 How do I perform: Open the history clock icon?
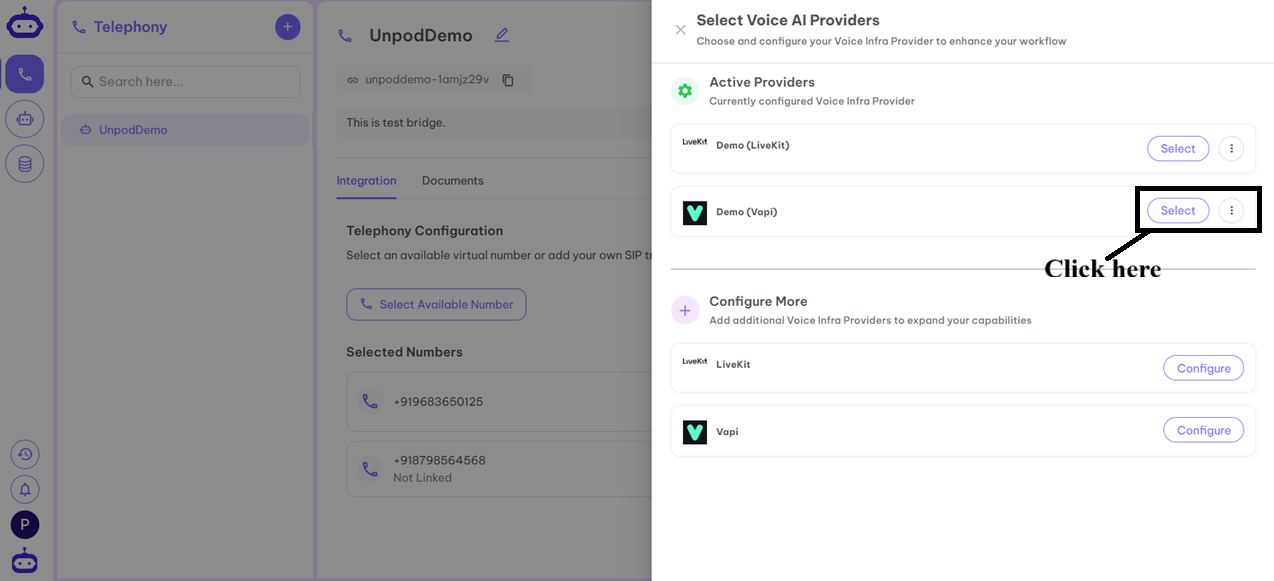(x=25, y=454)
